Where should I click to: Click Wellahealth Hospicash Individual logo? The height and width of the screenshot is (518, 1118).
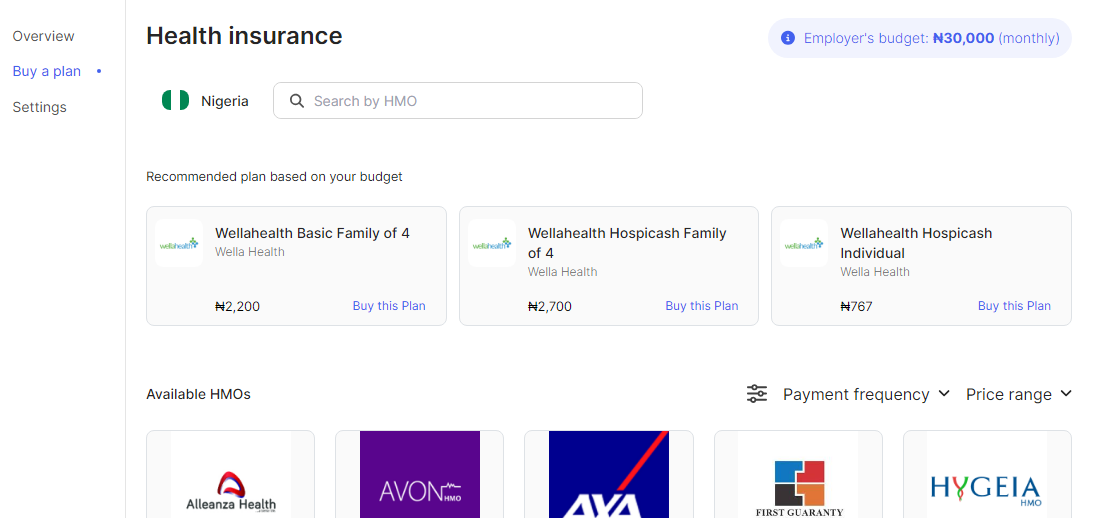(804, 243)
